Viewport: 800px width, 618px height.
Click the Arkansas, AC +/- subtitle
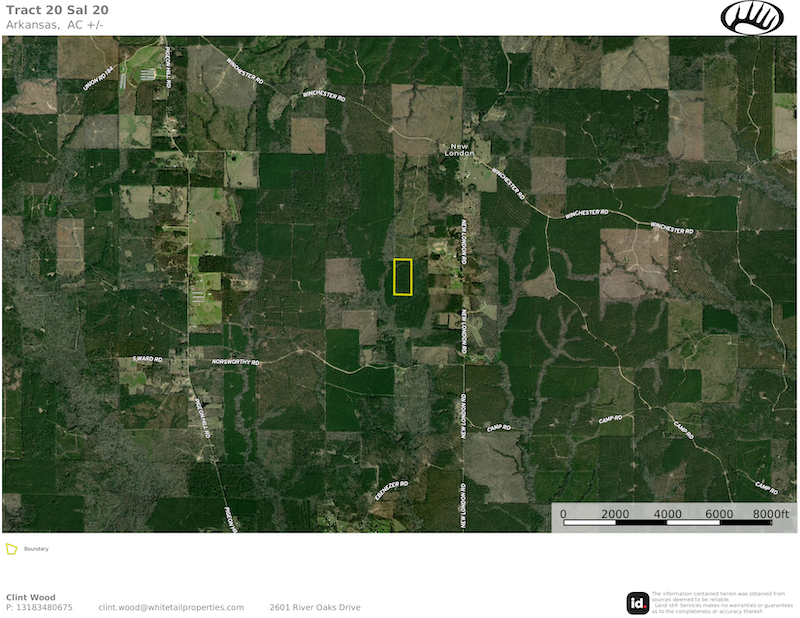(x=55, y=24)
